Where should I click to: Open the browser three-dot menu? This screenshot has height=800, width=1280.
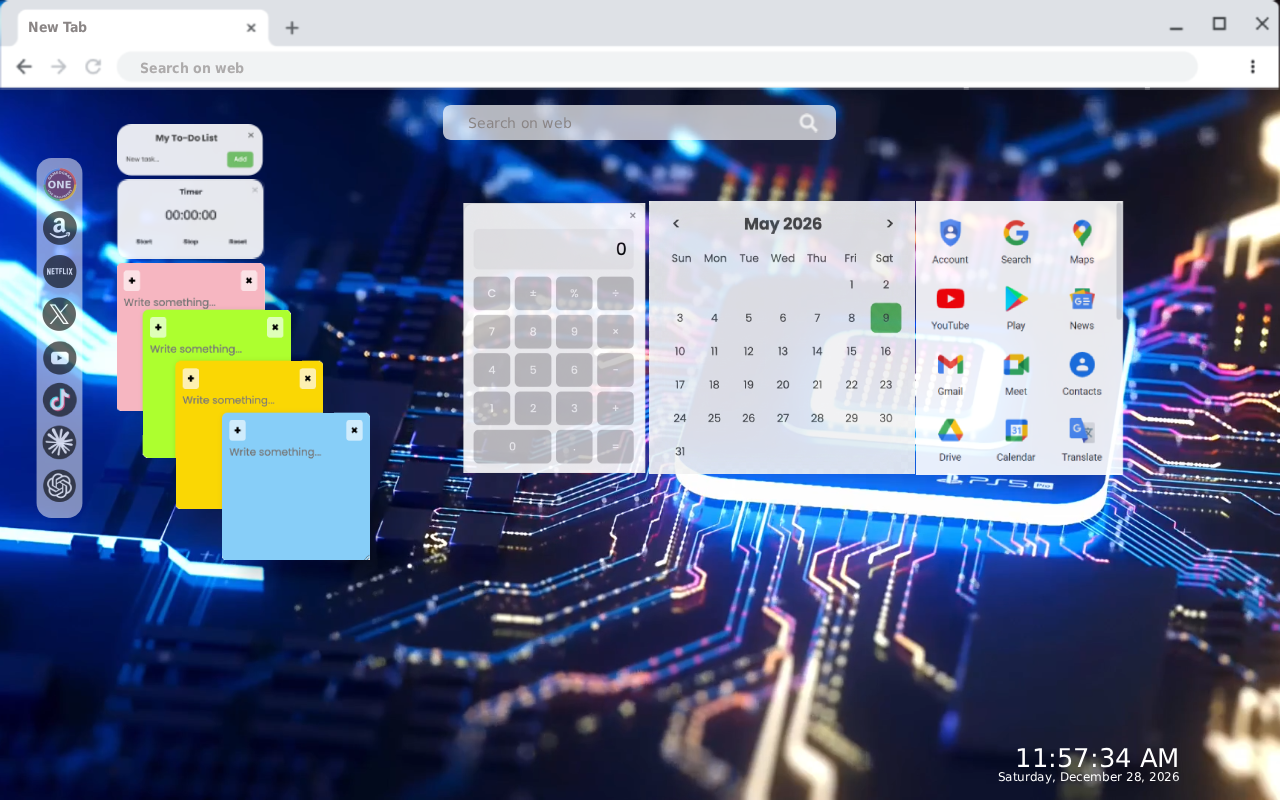[1252, 67]
